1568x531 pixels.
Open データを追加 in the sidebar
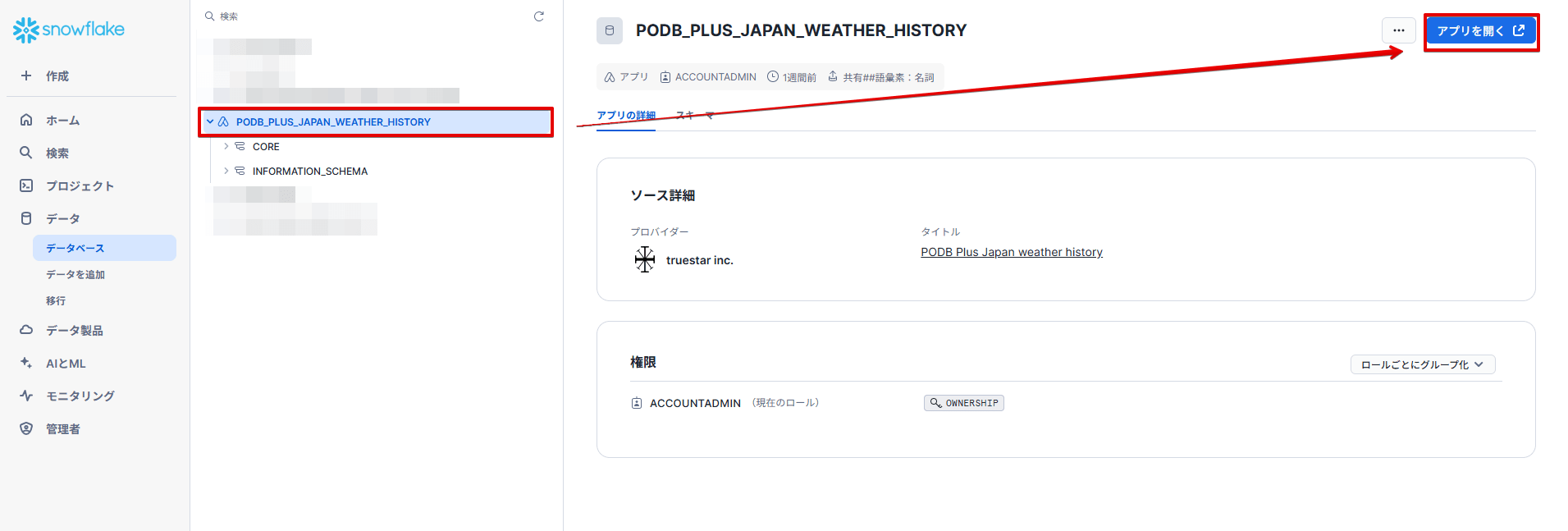[x=75, y=274]
